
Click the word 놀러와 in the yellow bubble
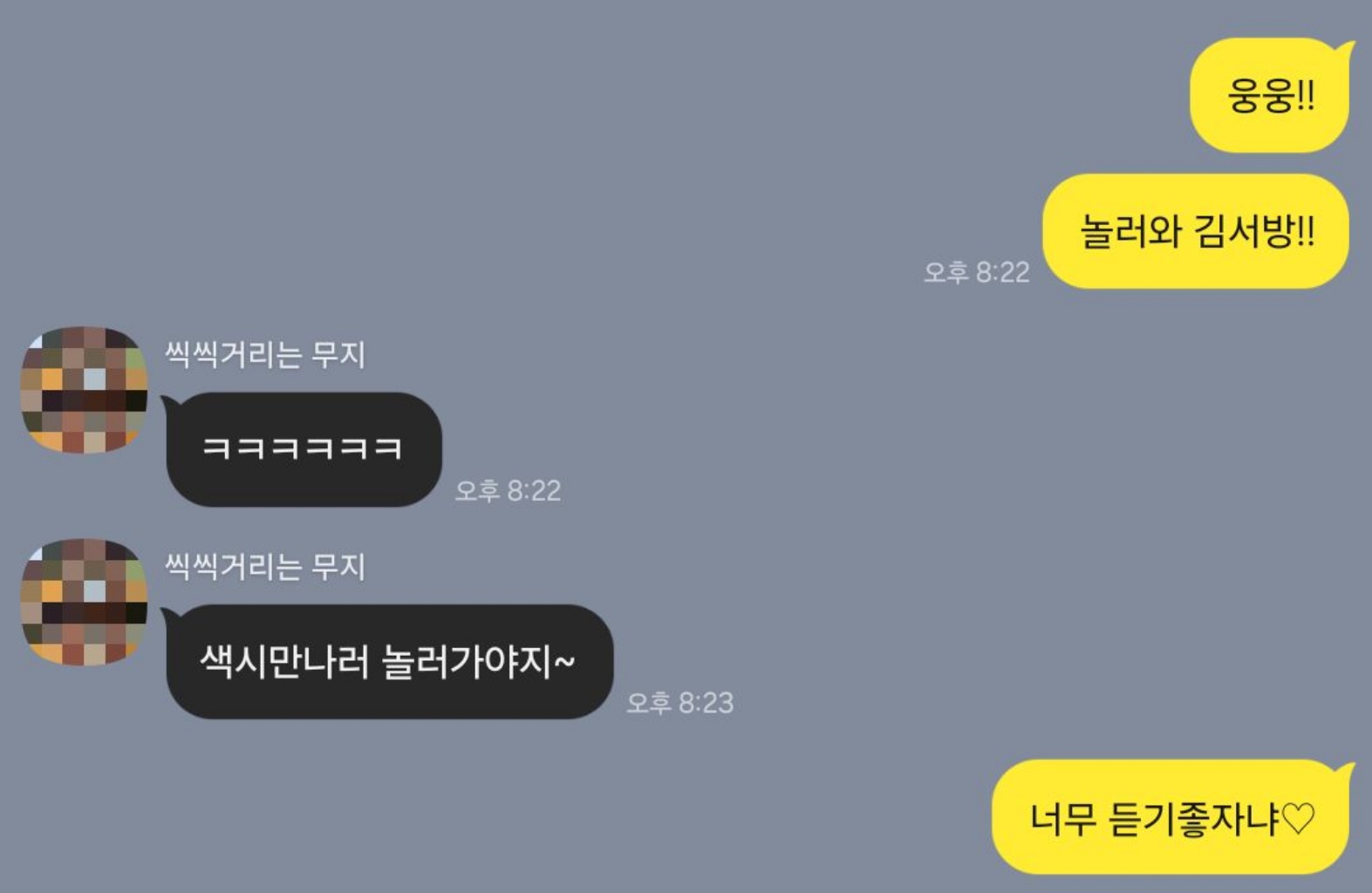(1130, 232)
